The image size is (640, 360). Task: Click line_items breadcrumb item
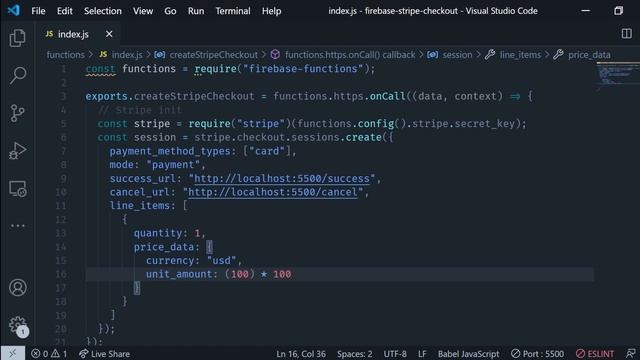tap(513, 55)
